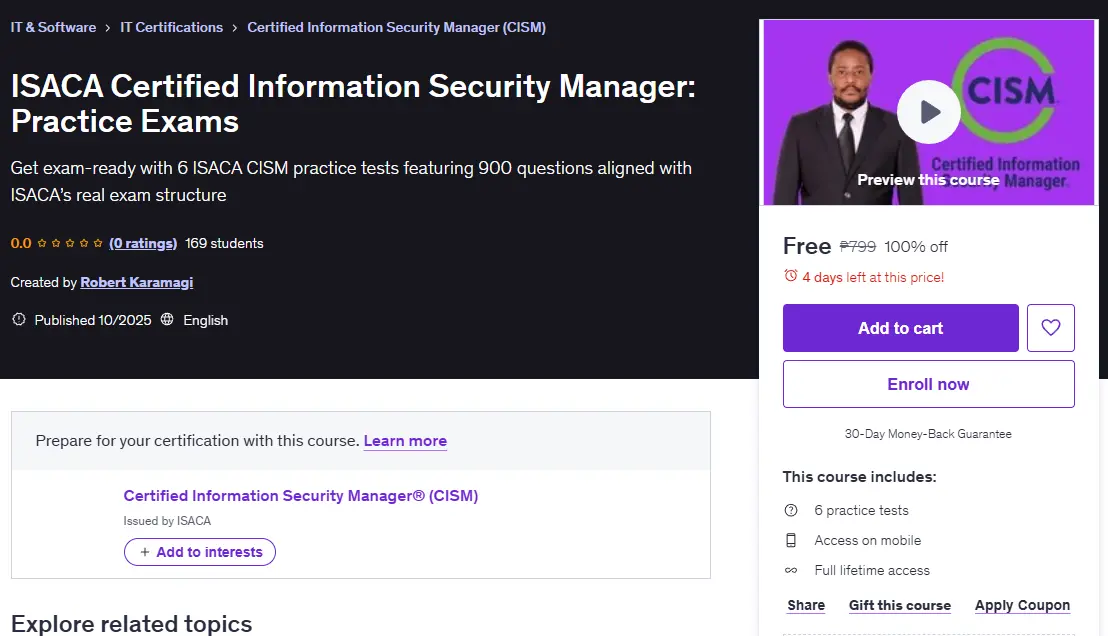The width and height of the screenshot is (1108, 636).
Task: Click the '6 practice tests' text
Action: coord(861,510)
